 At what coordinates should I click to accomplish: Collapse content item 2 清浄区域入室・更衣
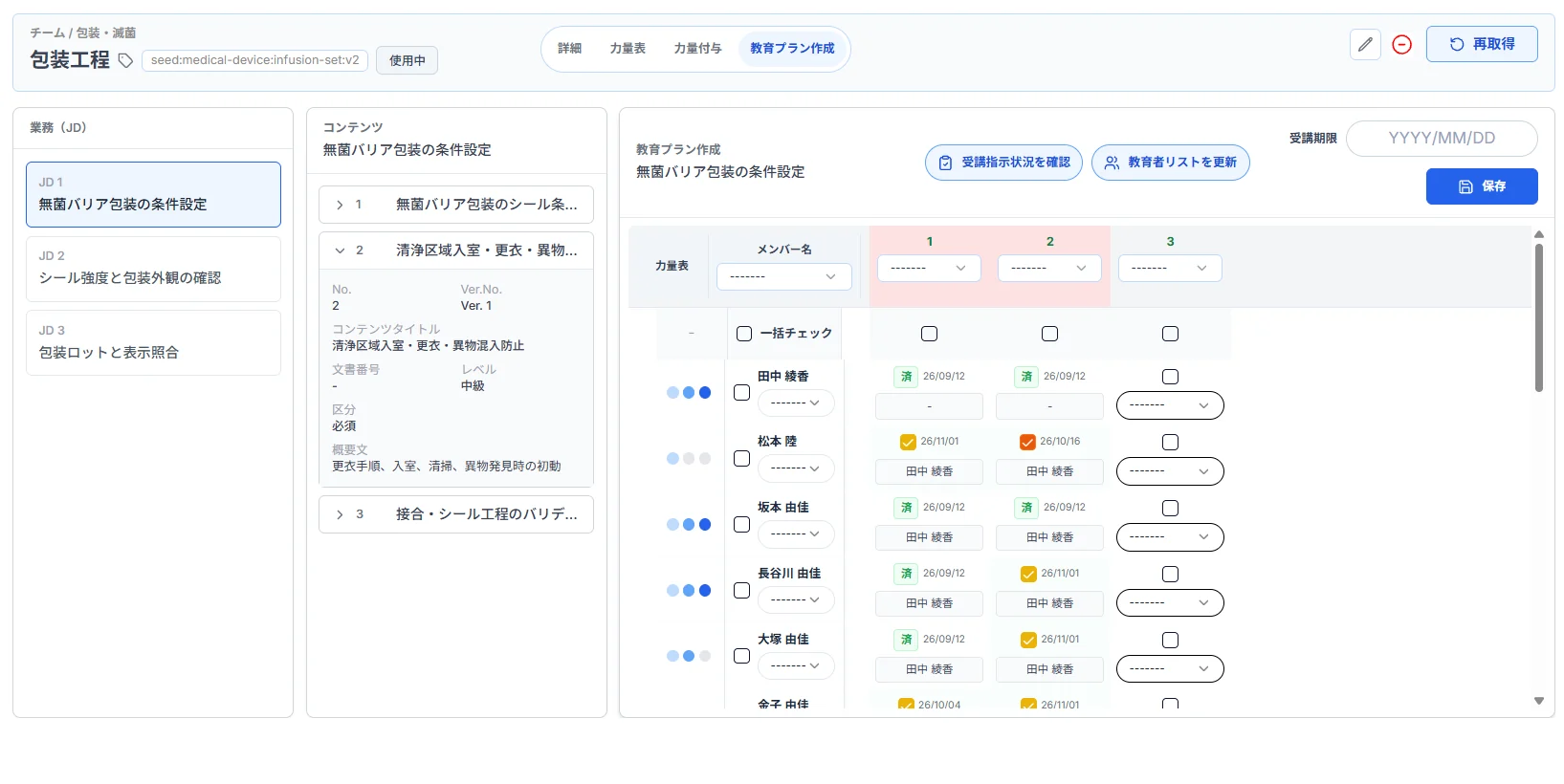[x=455, y=250]
